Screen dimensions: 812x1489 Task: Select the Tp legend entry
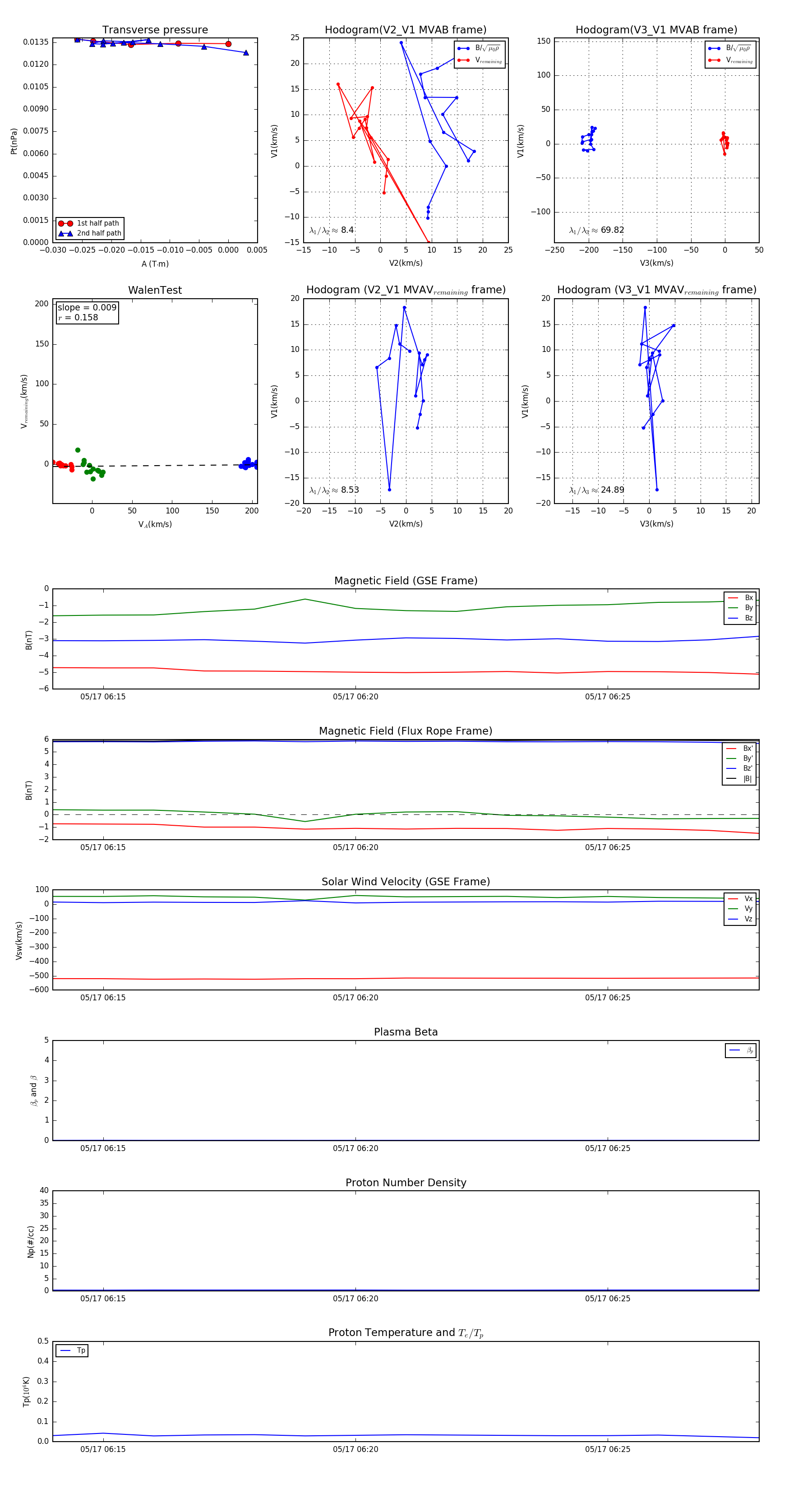(72, 1350)
